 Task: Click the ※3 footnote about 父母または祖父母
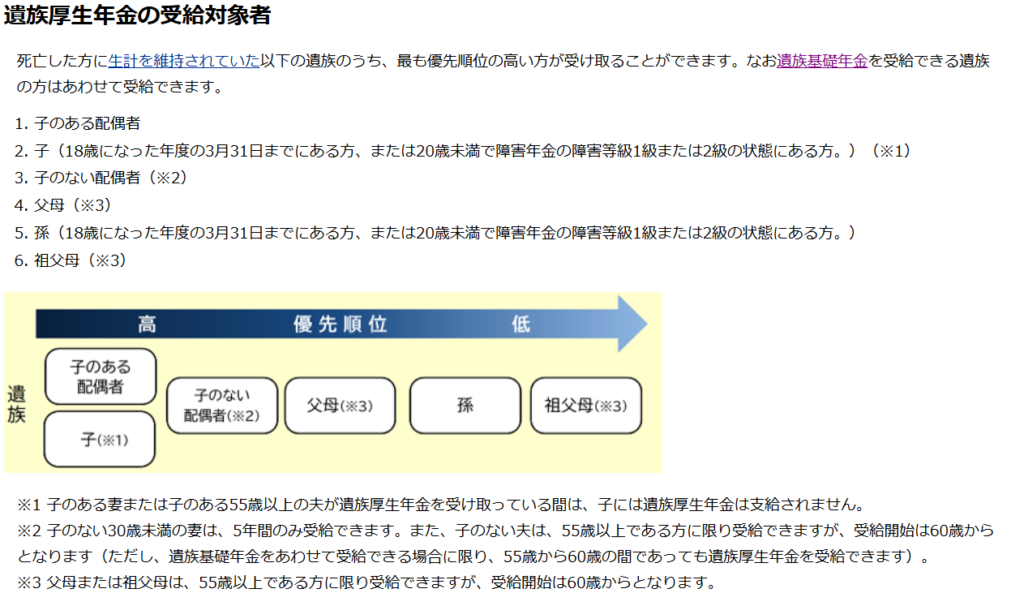tap(365, 583)
